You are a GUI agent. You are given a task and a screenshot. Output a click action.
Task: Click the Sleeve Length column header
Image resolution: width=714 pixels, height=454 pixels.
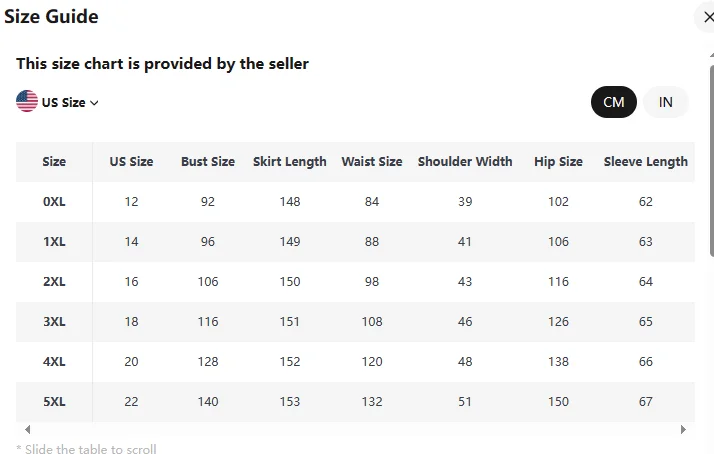point(645,161)
